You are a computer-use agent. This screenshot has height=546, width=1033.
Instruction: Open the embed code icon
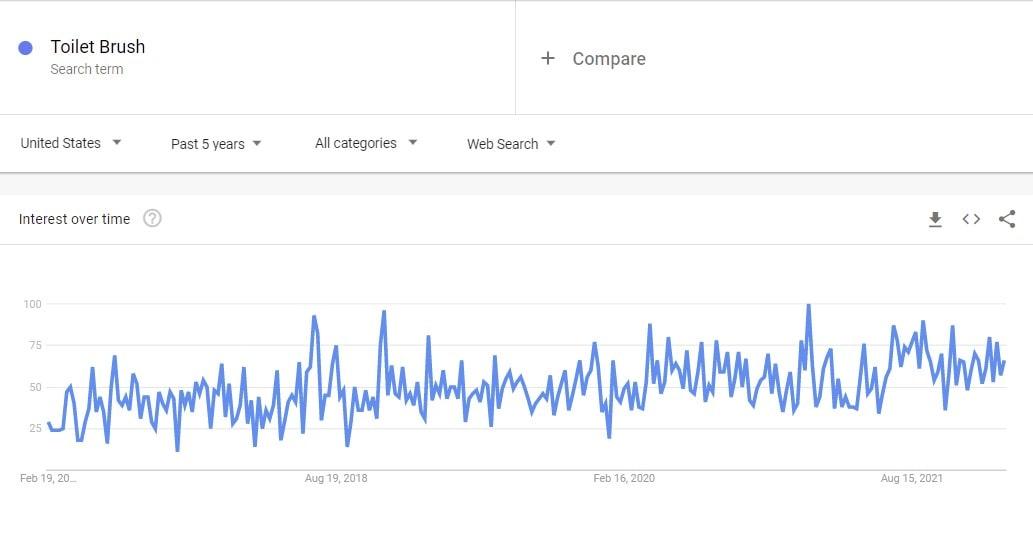tap(971, 219)
